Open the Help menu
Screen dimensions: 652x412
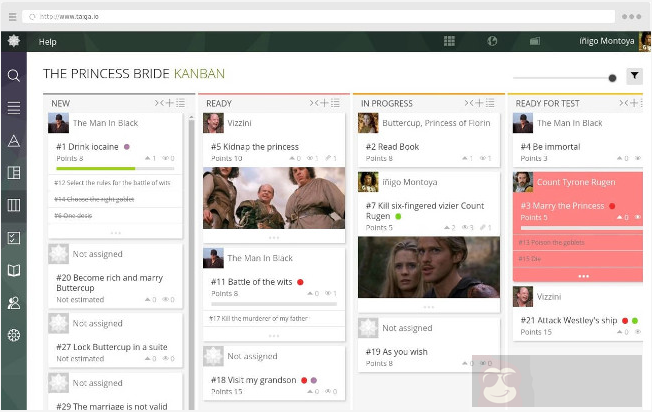(48, 41)
